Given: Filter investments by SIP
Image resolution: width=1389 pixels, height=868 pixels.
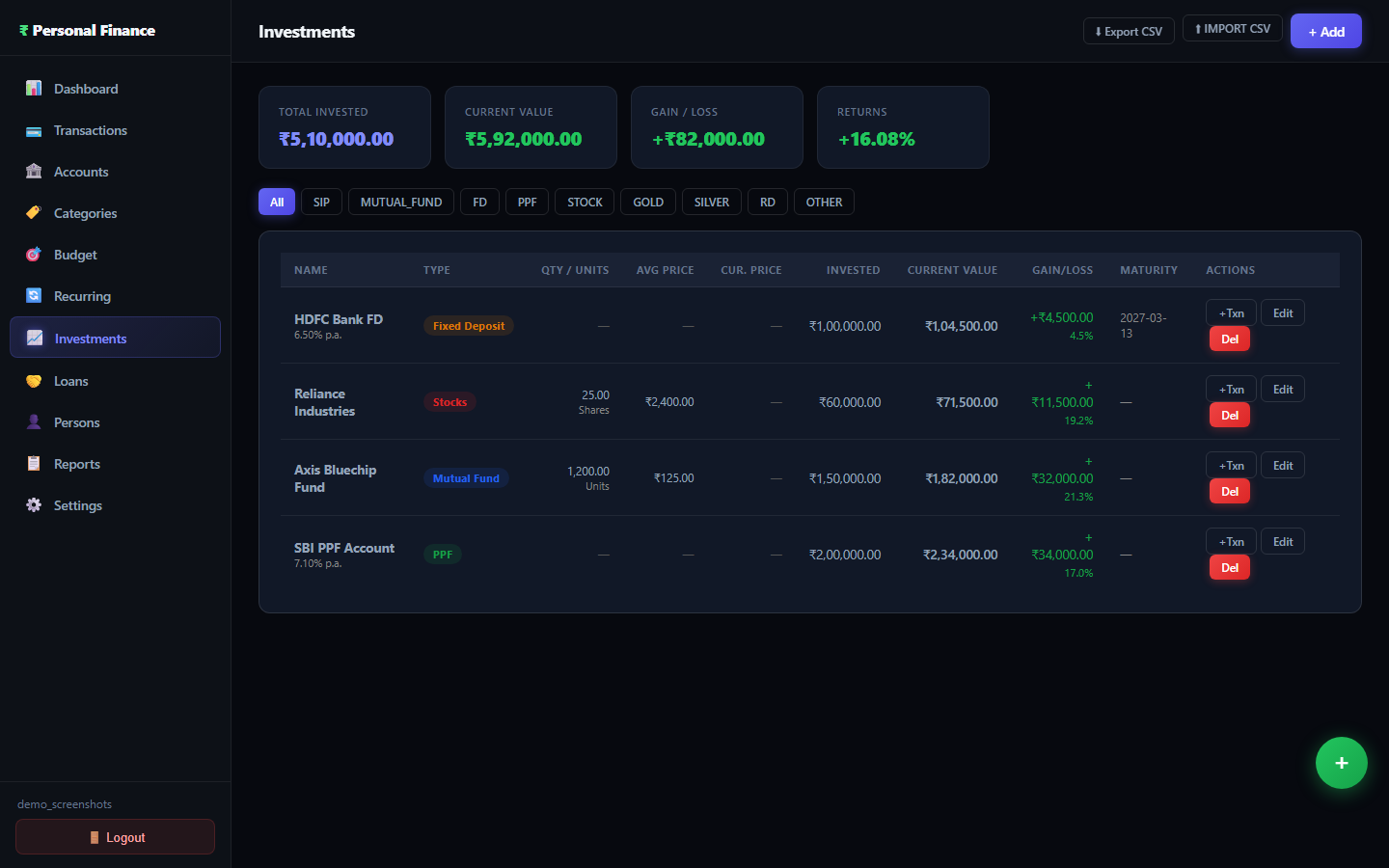Looking at the screenshot, I should tap(321, 202).
